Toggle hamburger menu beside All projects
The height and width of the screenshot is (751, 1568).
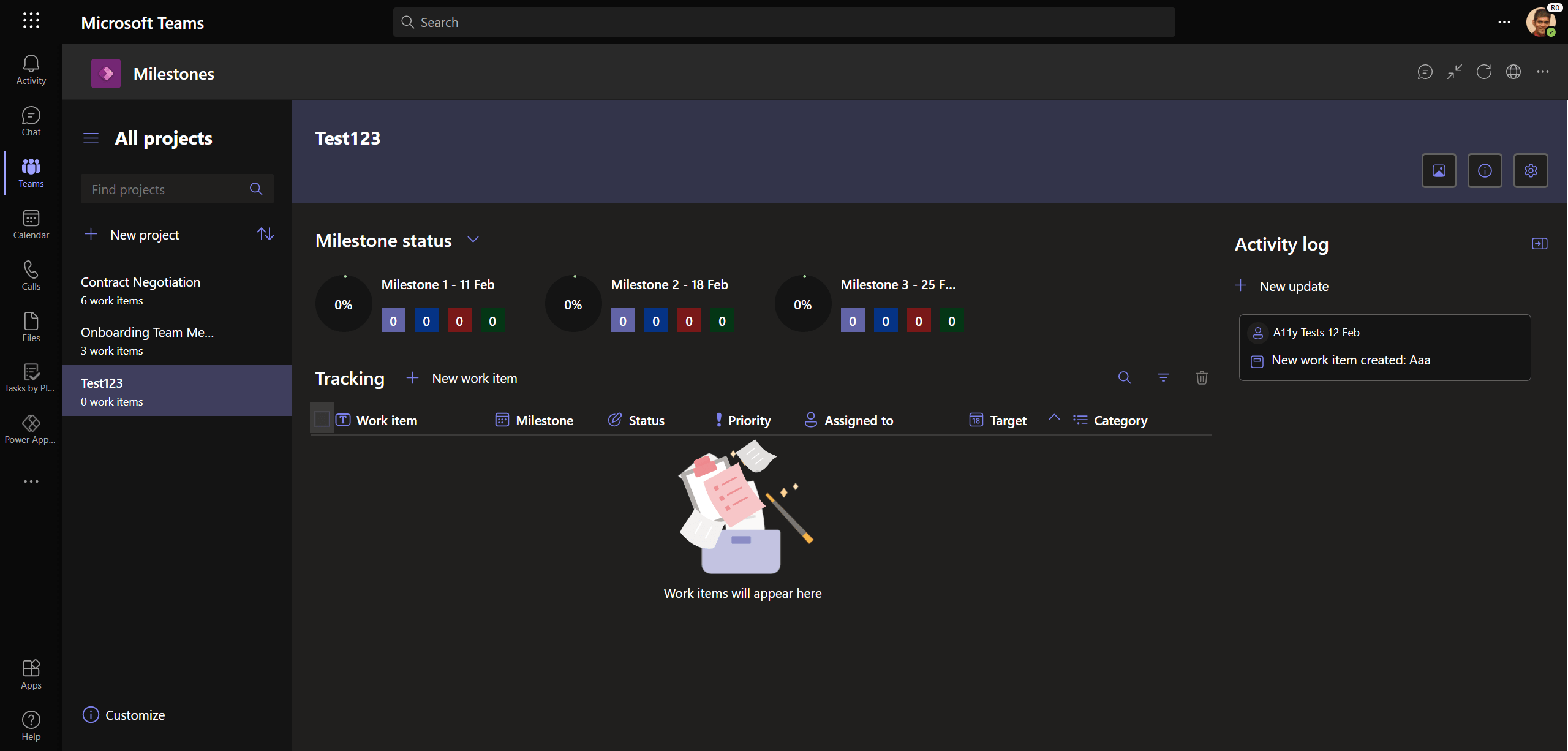tap(91, 138)
